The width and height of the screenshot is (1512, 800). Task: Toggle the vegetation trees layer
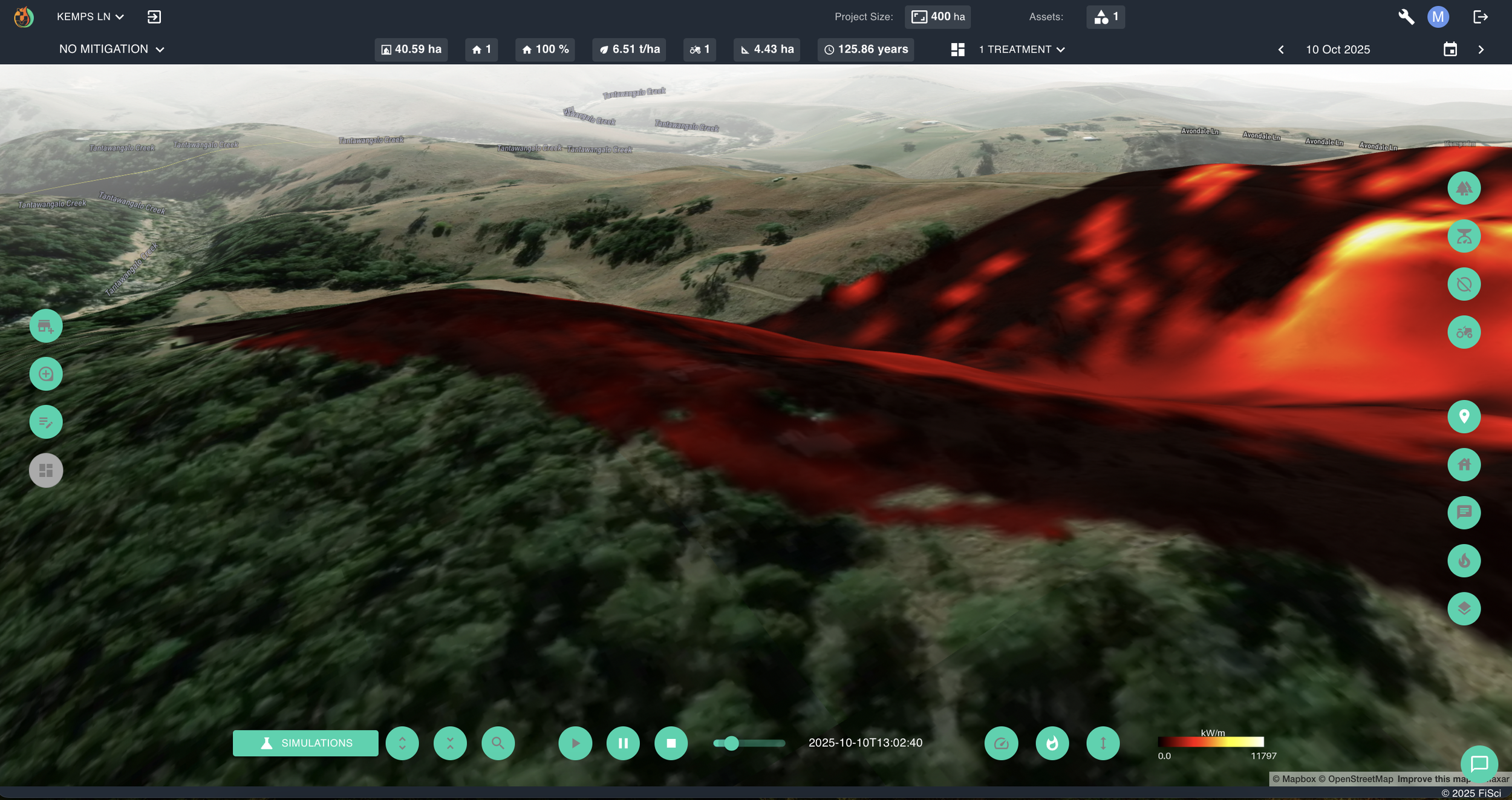tap(1464, 188)
